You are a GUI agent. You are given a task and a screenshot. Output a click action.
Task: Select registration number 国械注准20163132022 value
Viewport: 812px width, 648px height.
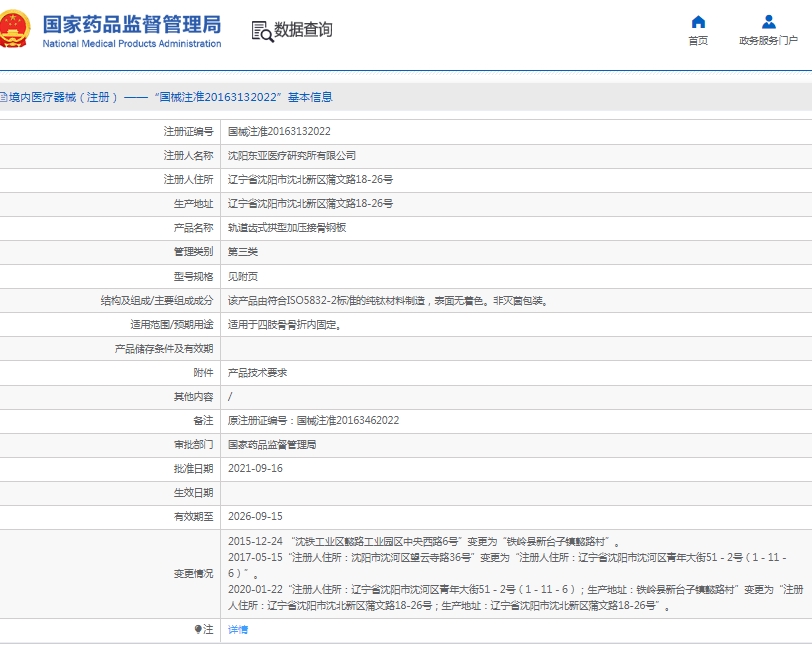click(x=279, y=132)
